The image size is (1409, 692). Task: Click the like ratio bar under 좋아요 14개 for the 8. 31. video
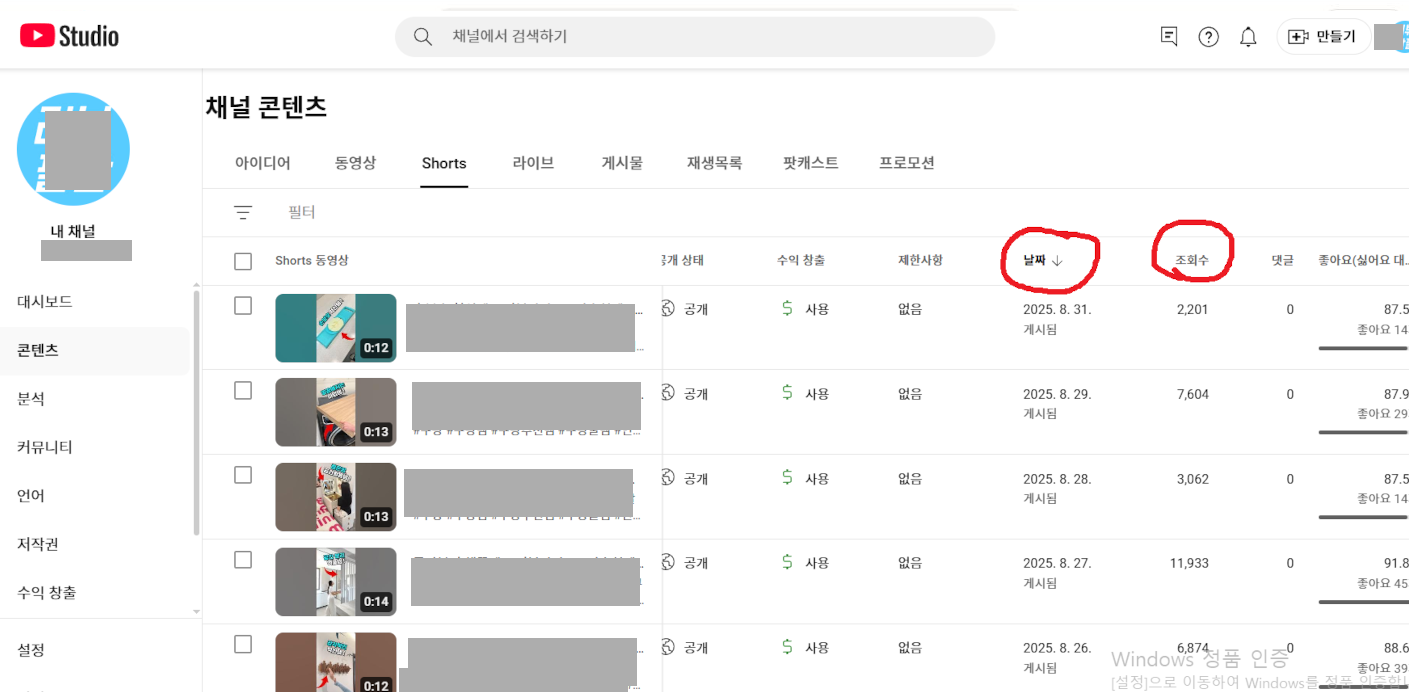pyautogui.click(x=1363, y=348)
